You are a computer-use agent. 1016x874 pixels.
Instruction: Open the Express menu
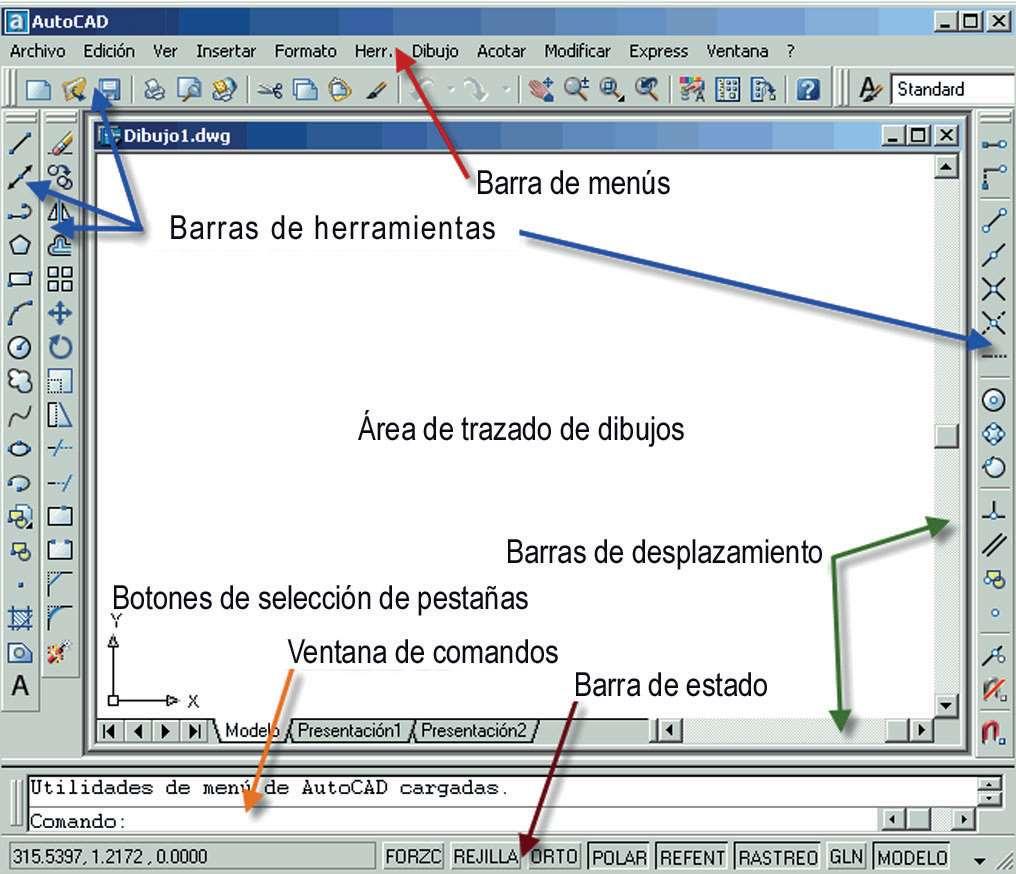(x=658, y=51)
